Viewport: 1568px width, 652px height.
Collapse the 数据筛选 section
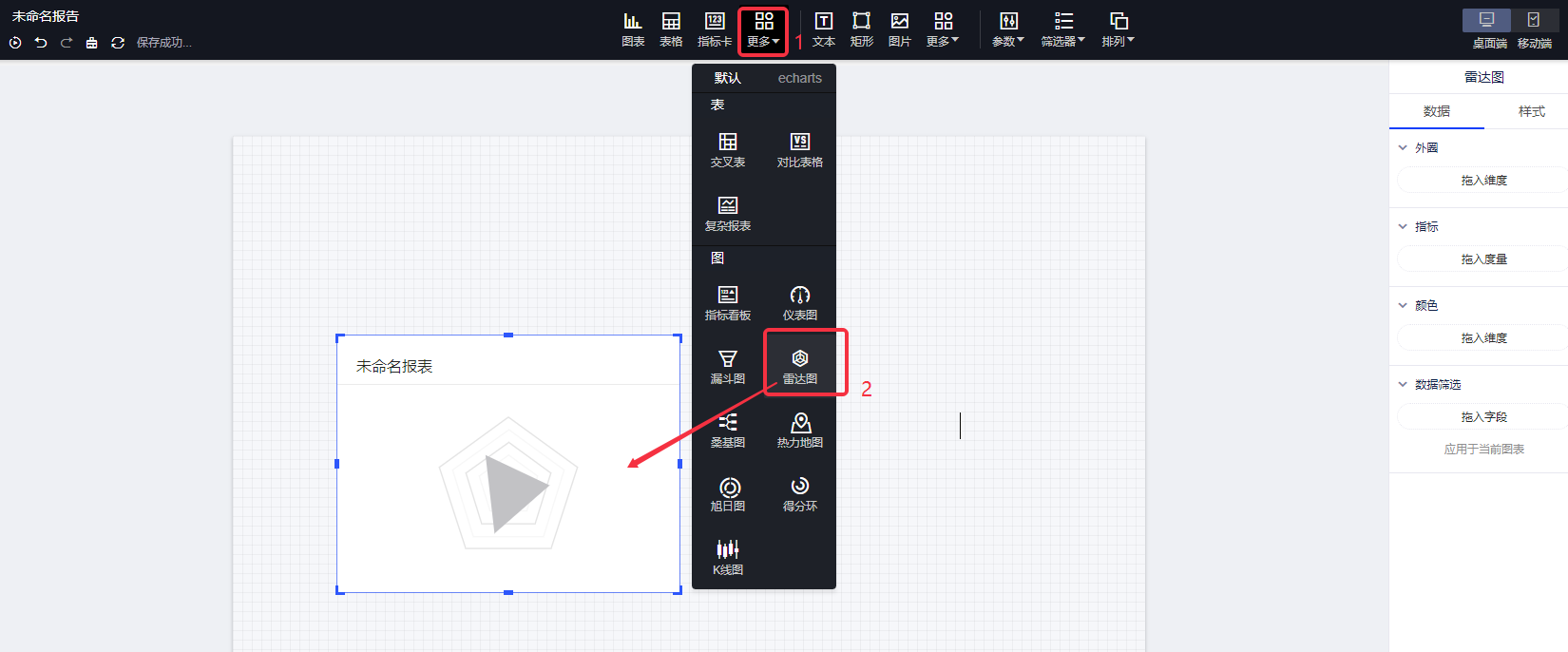(1403, 385)
